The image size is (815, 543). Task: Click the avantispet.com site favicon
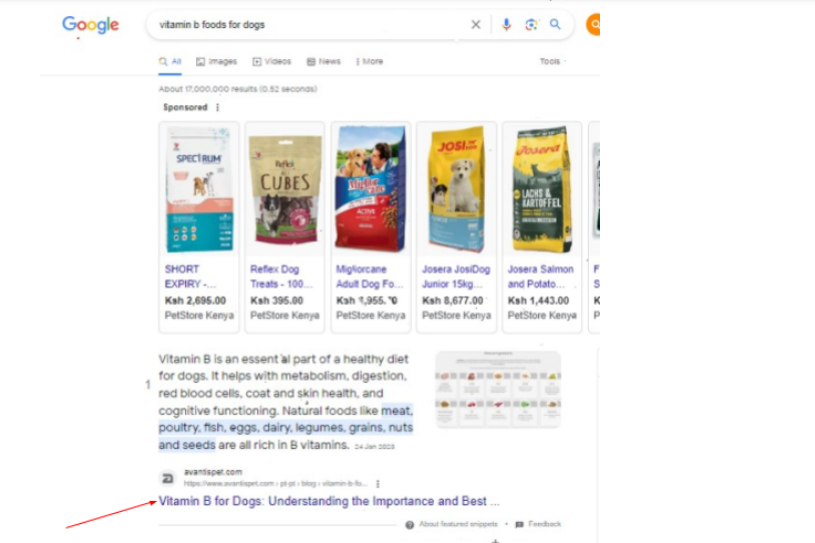167,478
